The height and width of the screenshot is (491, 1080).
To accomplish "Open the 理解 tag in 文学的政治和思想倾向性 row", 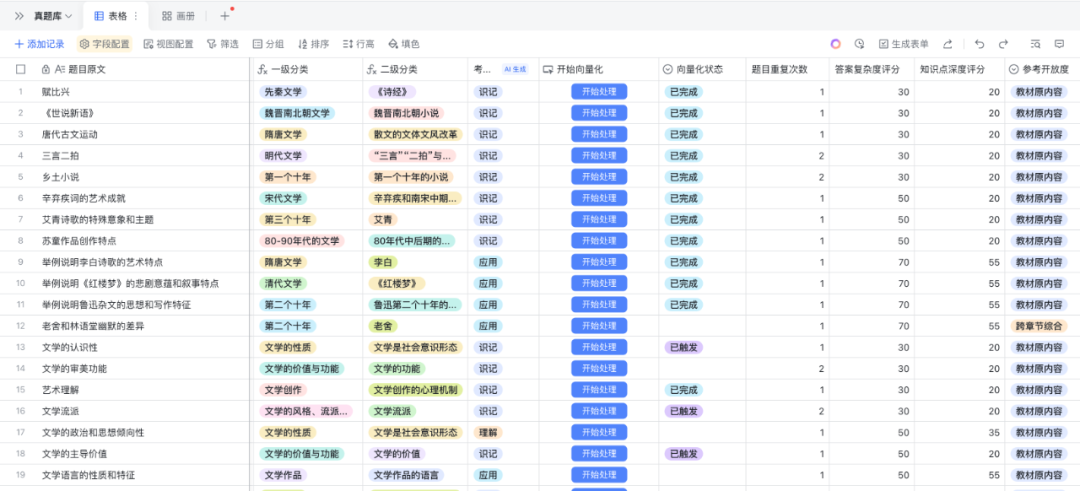I will coord(488,432).
